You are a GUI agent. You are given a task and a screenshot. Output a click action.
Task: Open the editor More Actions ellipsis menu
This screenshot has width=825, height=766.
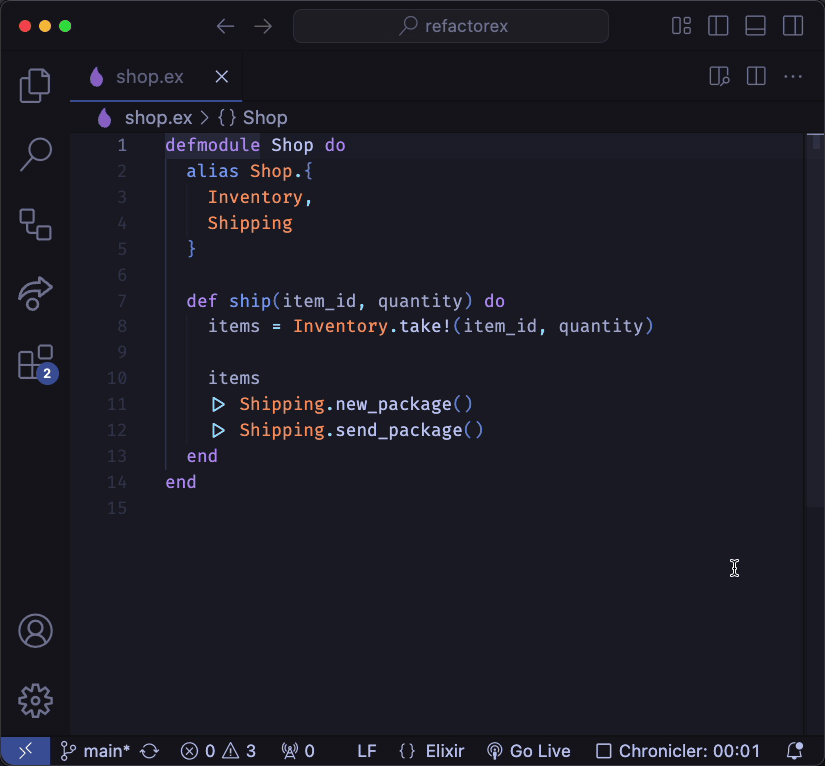point(793,77)
